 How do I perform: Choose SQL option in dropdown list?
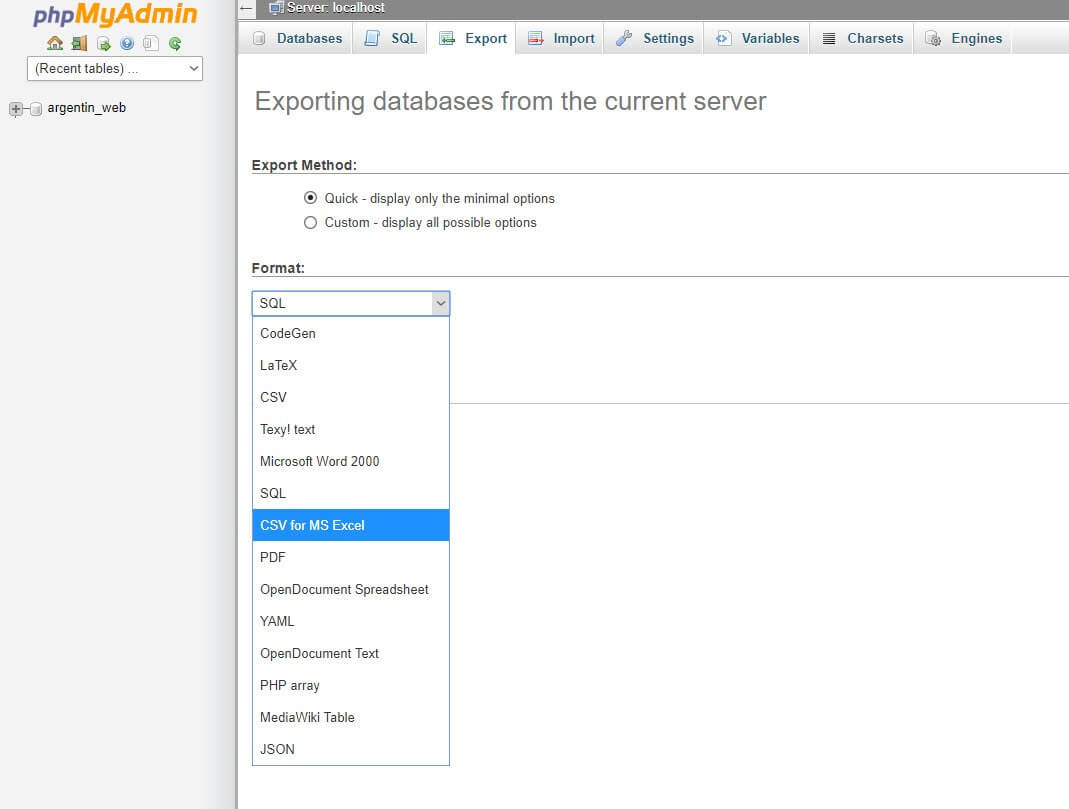[x=350, y=493]
